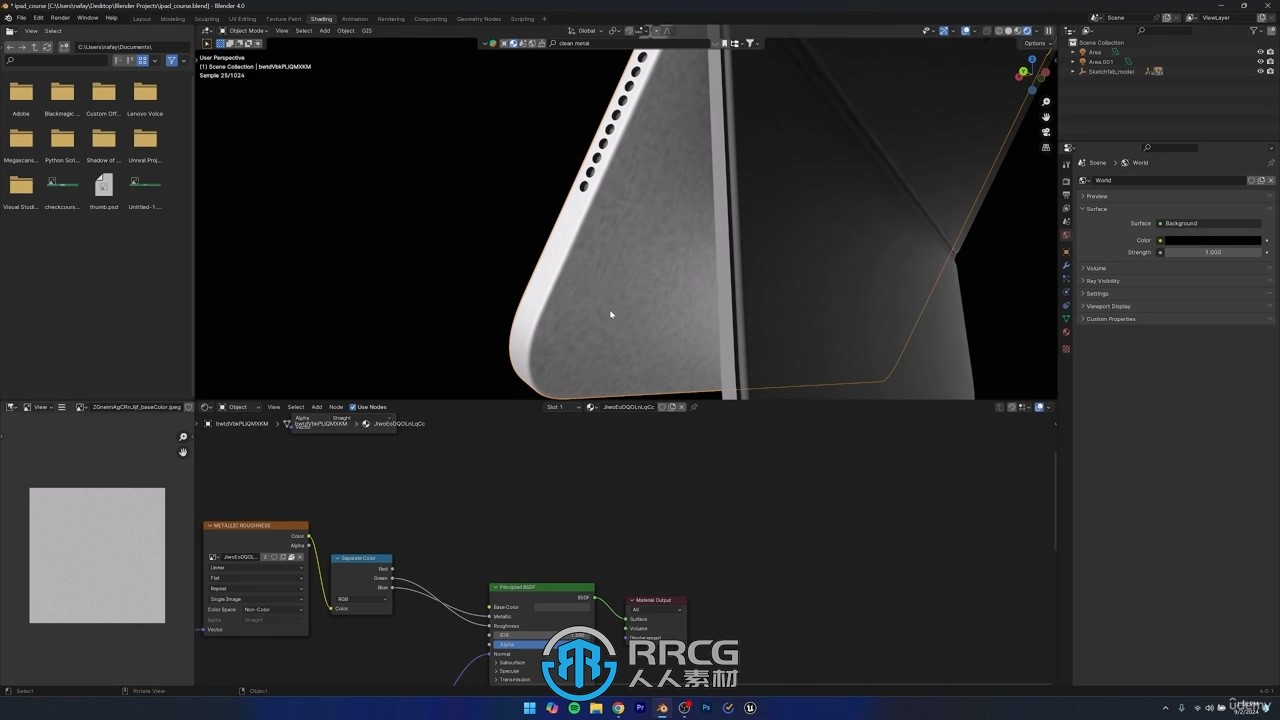Pause viewport render preview

(x=1048, y=31)
